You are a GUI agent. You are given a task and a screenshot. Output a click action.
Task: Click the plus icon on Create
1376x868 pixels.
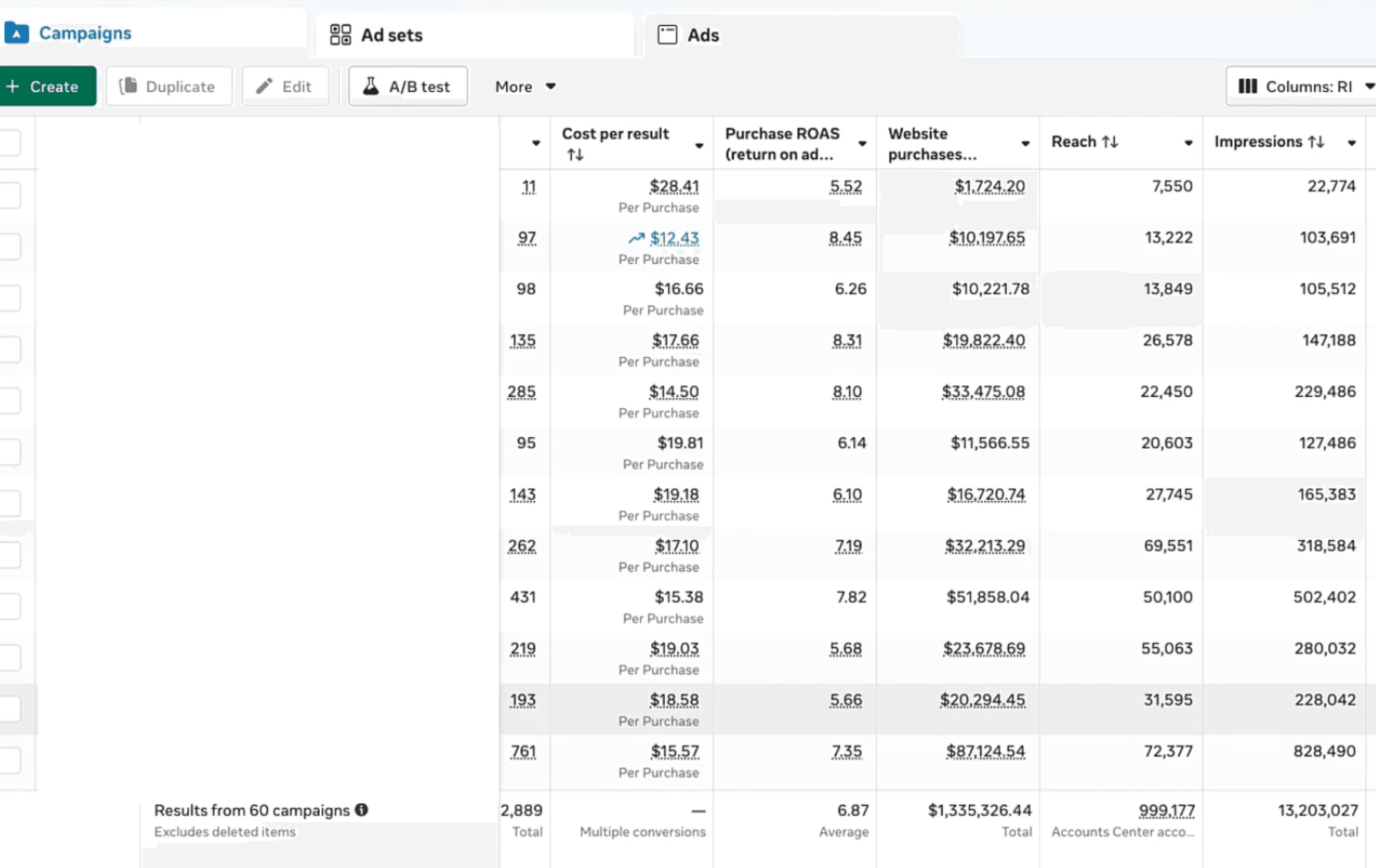(13, 87)
